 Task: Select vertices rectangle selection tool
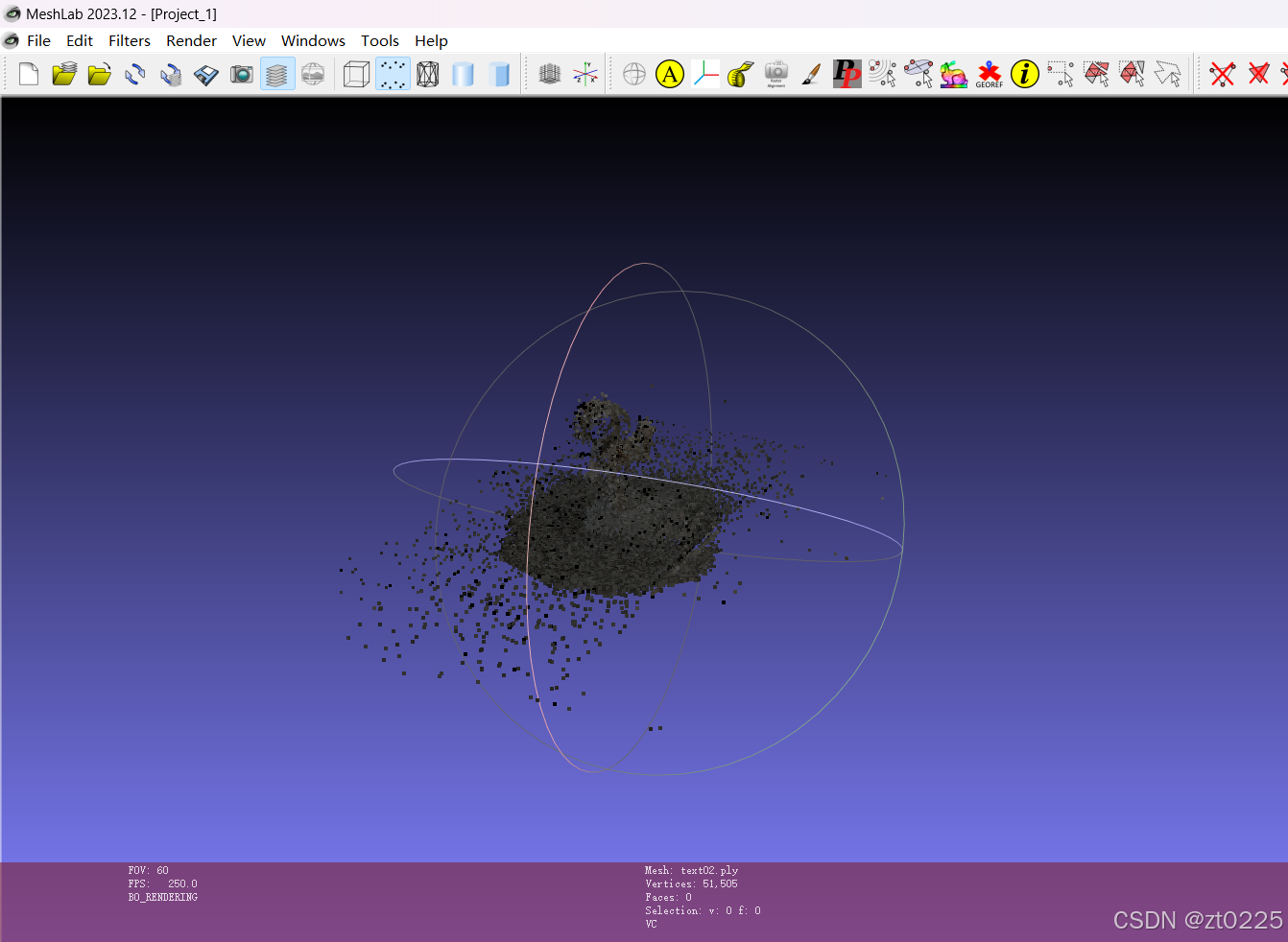pos(1061,74)
